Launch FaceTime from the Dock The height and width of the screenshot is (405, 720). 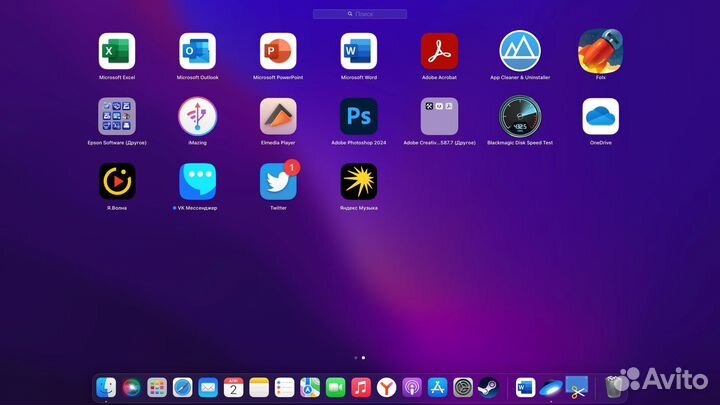(x=336, y=388)
